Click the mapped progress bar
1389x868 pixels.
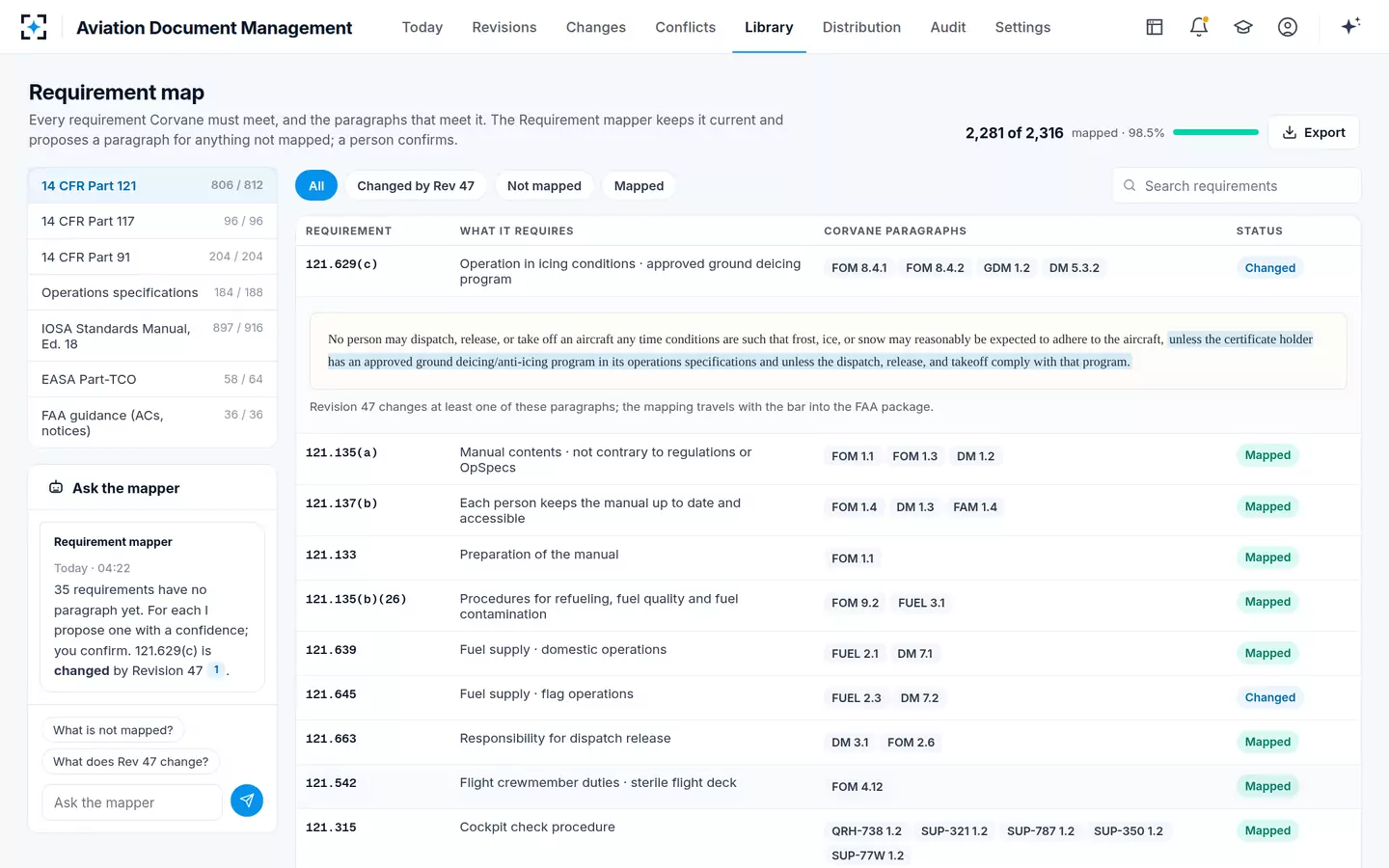click(1215, 132)
